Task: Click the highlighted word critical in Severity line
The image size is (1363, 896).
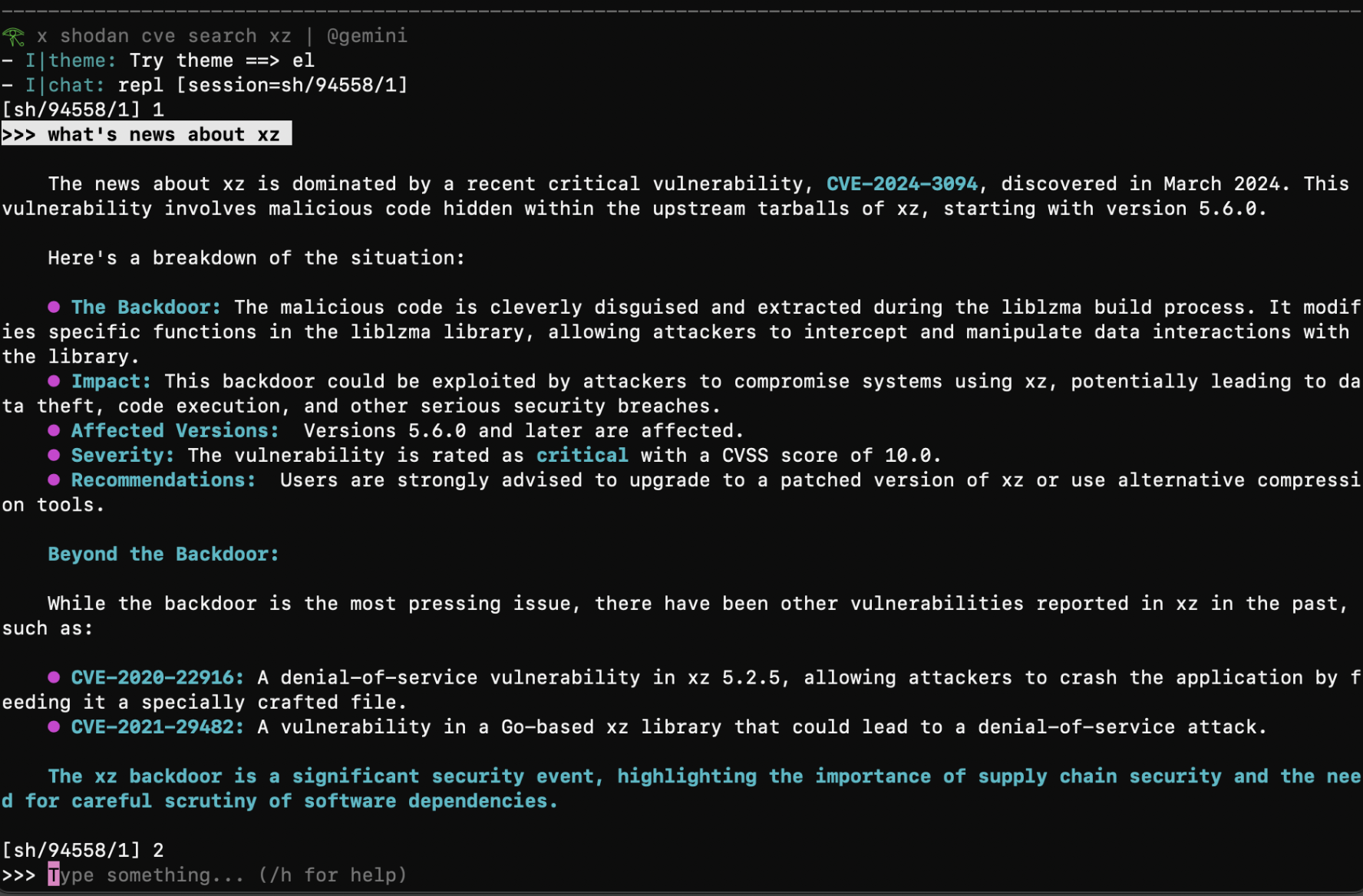Action: coord(582,455)
